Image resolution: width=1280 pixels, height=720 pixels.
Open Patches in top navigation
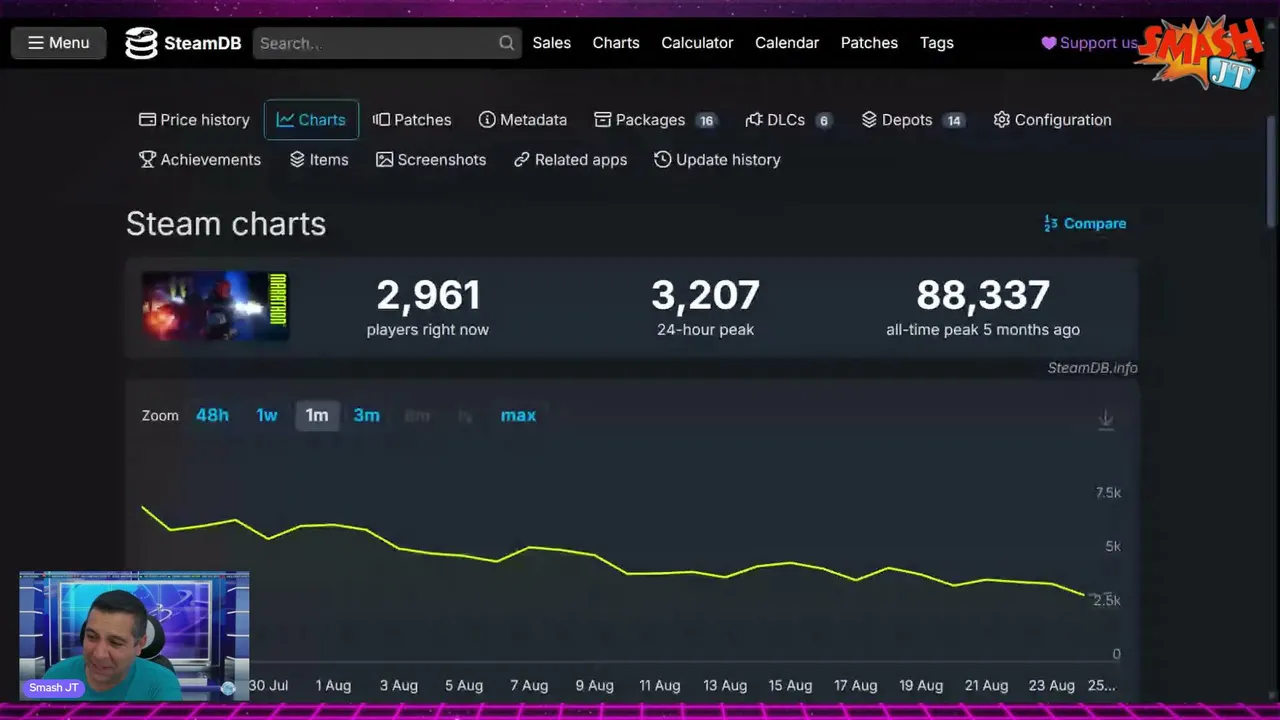click(869, 43)
